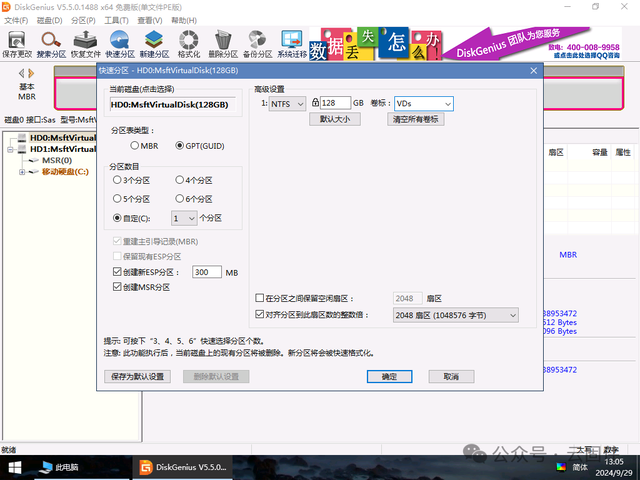
Task: Open This PC (此电脑) from the taskbar
Action: 61,467
